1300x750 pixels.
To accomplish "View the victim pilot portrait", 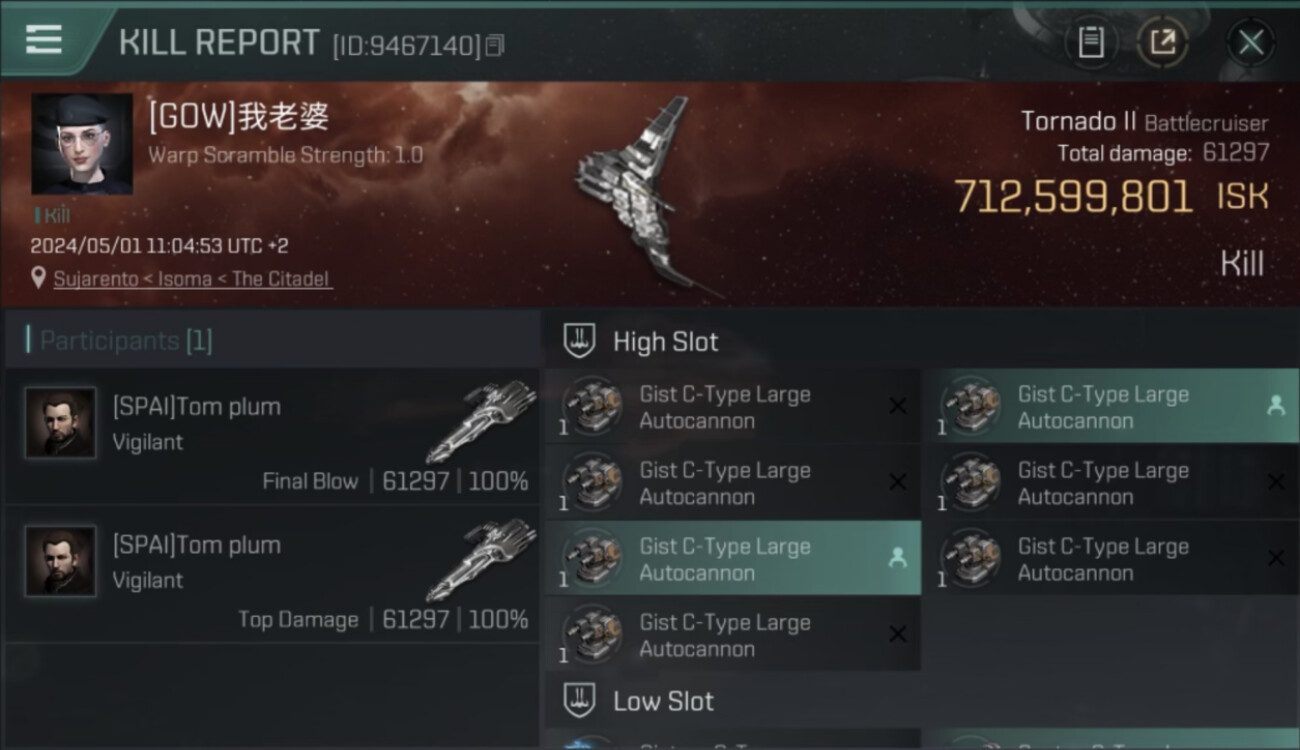I will tap(81, 144).
